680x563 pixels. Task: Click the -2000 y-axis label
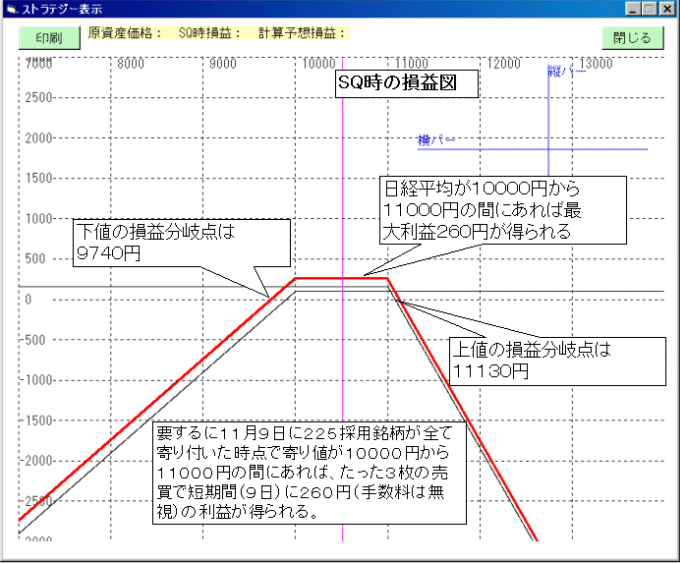coord(36,461)
